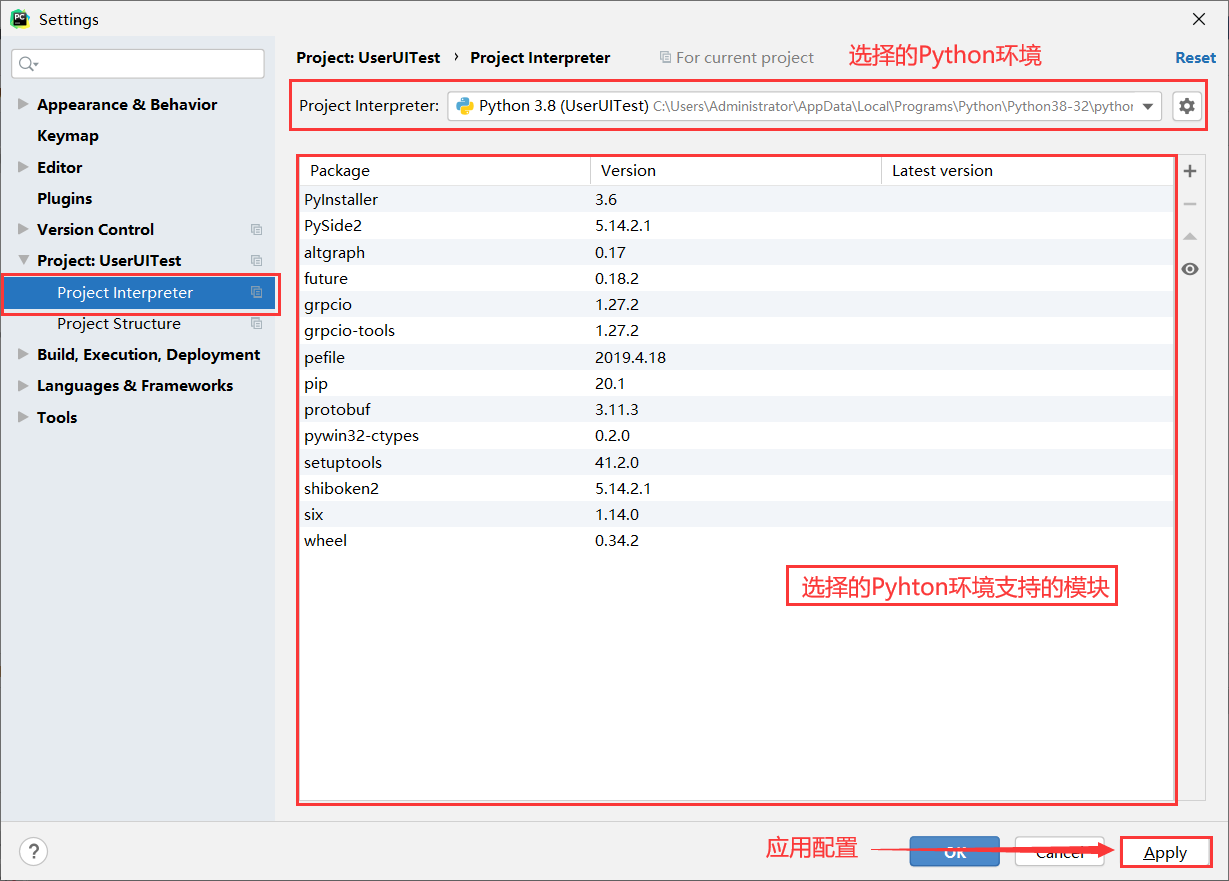This screenshot has width=1229, height=881.
Task: Expand the Appearance & Behavior section
Action: coord(21,104)
